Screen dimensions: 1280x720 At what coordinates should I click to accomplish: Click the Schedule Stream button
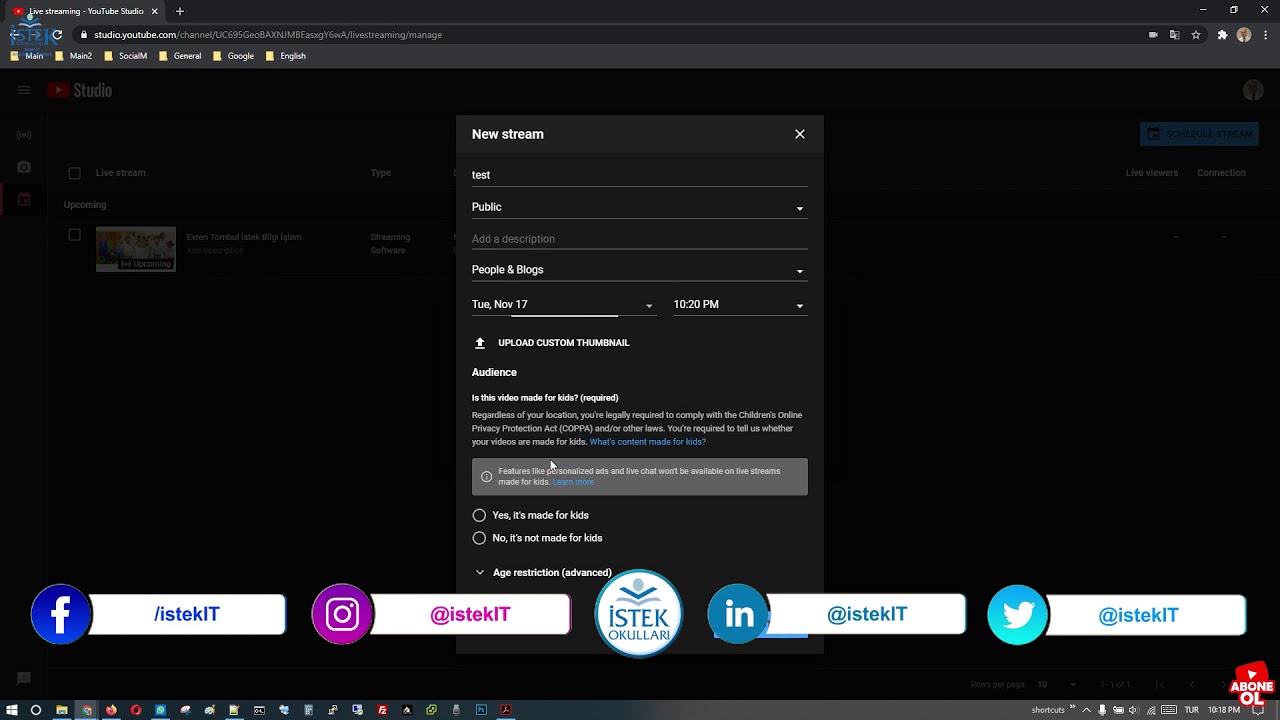click(x=1199, y=134)
